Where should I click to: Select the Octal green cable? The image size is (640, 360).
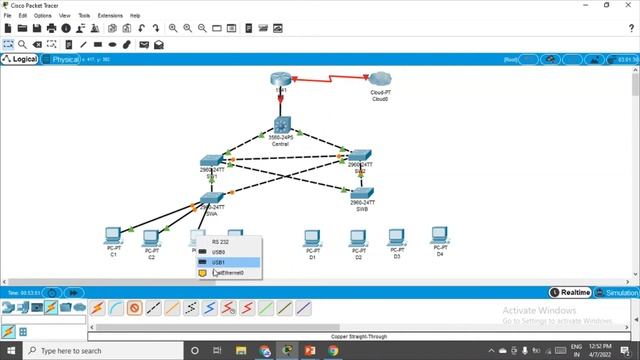pyautogui.click(x=266, y=308)
